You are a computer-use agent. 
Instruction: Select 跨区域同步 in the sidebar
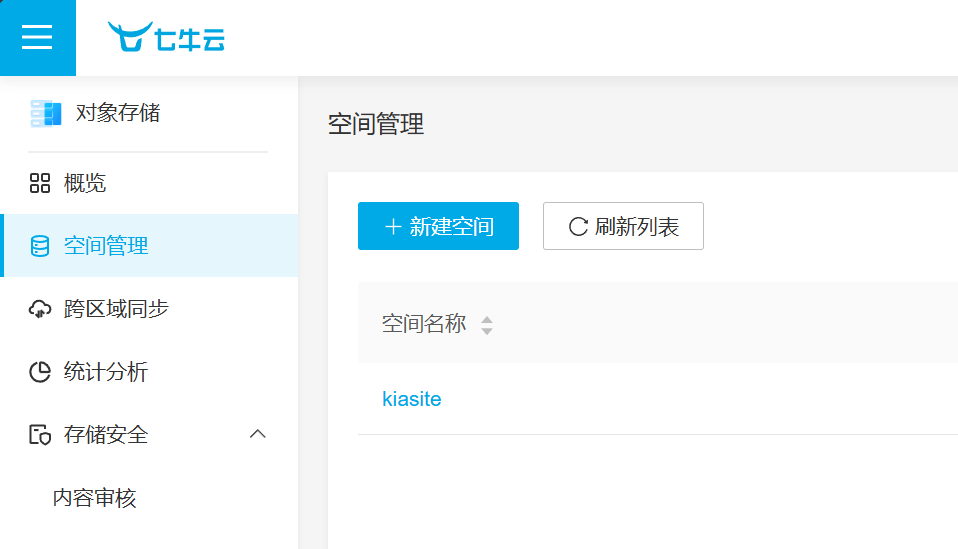[116, 309]
